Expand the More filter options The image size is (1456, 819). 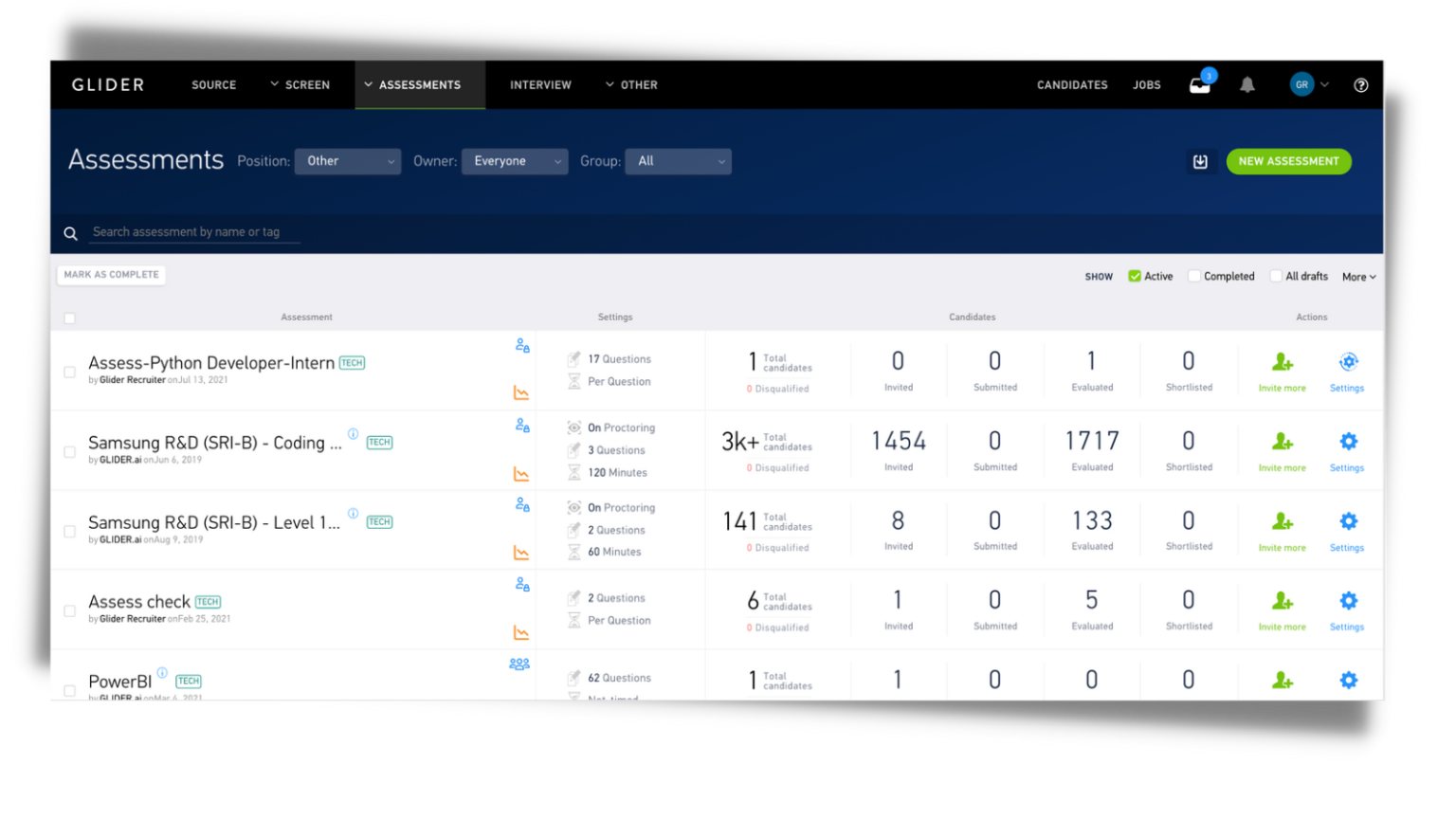1358,276
